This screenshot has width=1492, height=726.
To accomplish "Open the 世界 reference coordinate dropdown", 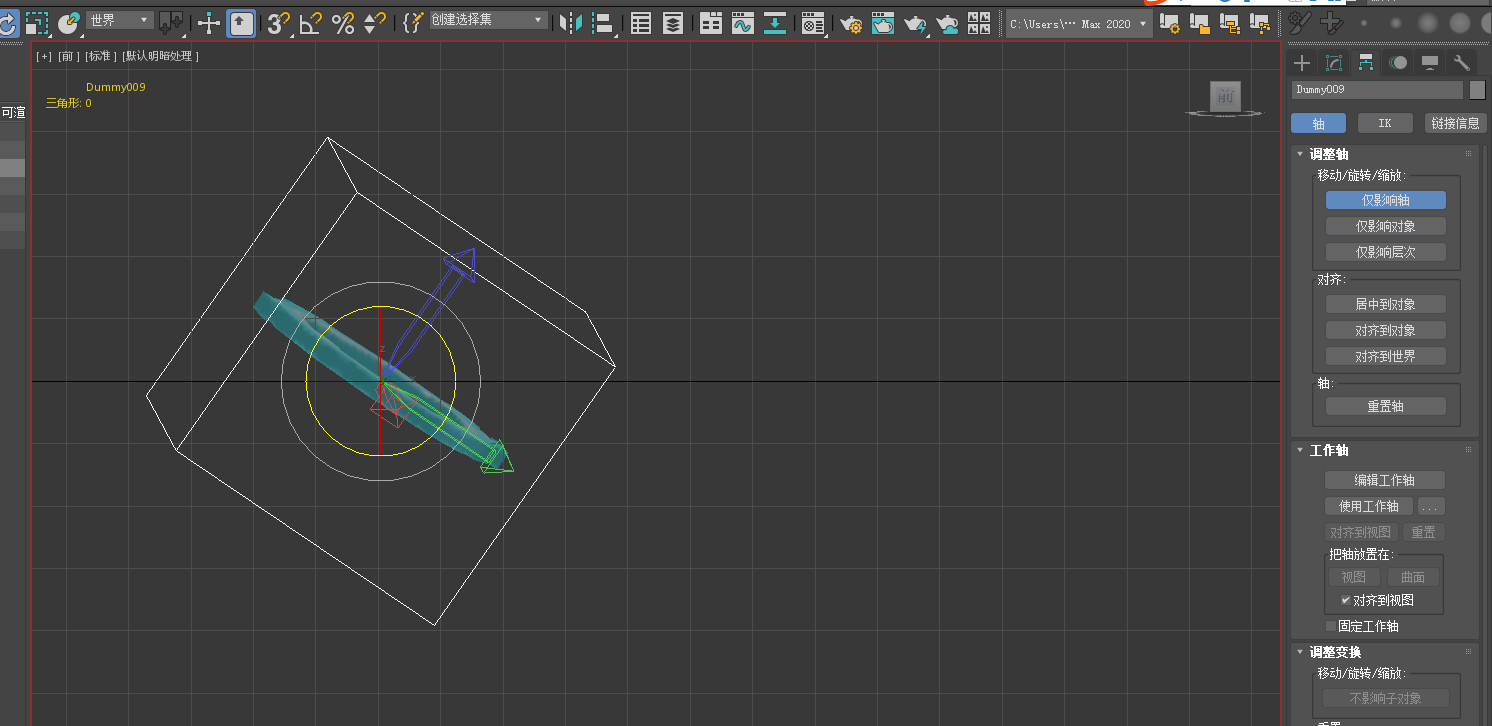I will point(119,20).
